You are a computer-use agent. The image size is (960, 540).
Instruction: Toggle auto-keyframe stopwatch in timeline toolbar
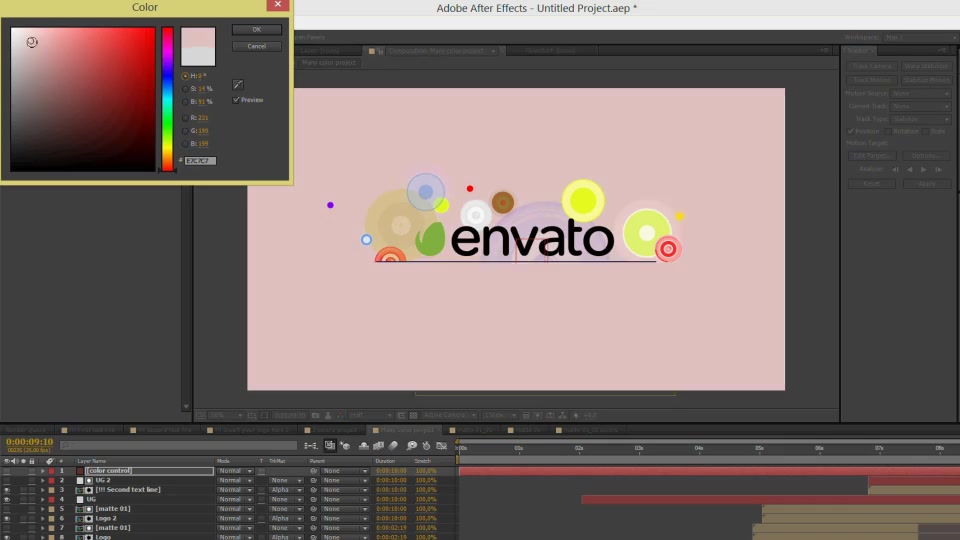click(426, 446)
